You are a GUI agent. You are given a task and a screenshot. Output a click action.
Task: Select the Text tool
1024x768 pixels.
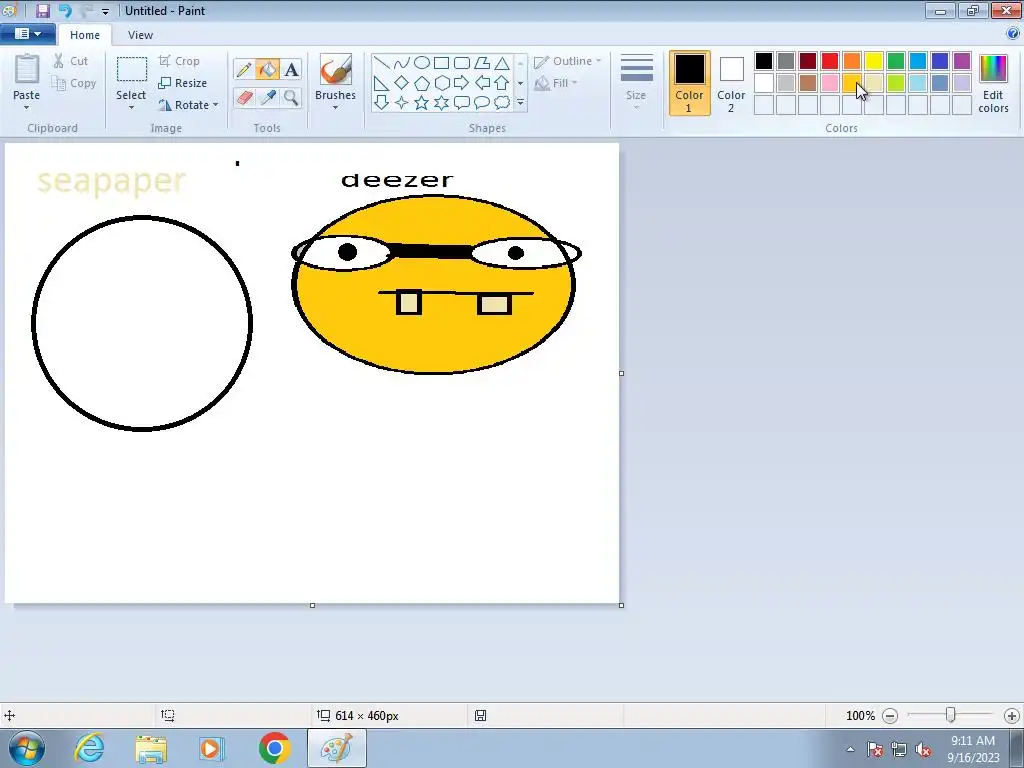291,69
